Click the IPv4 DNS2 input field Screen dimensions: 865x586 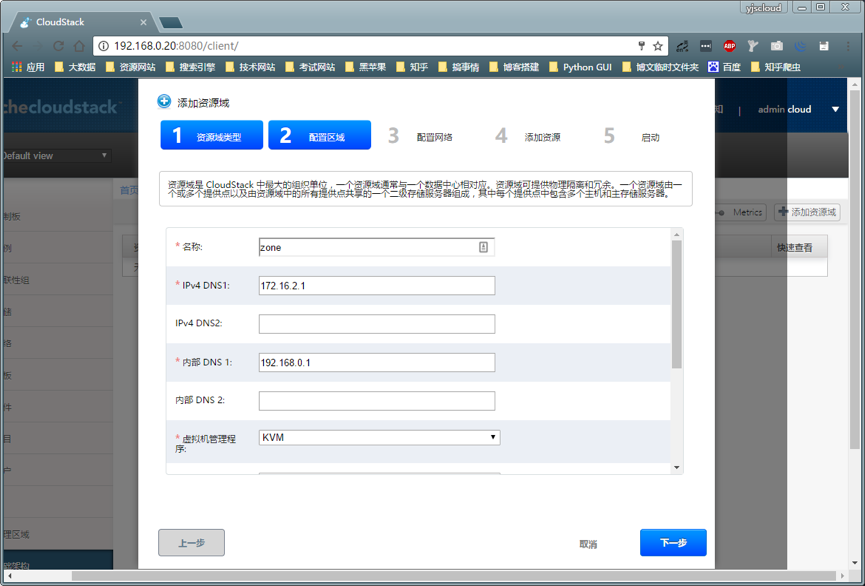(x=376, y=324)
